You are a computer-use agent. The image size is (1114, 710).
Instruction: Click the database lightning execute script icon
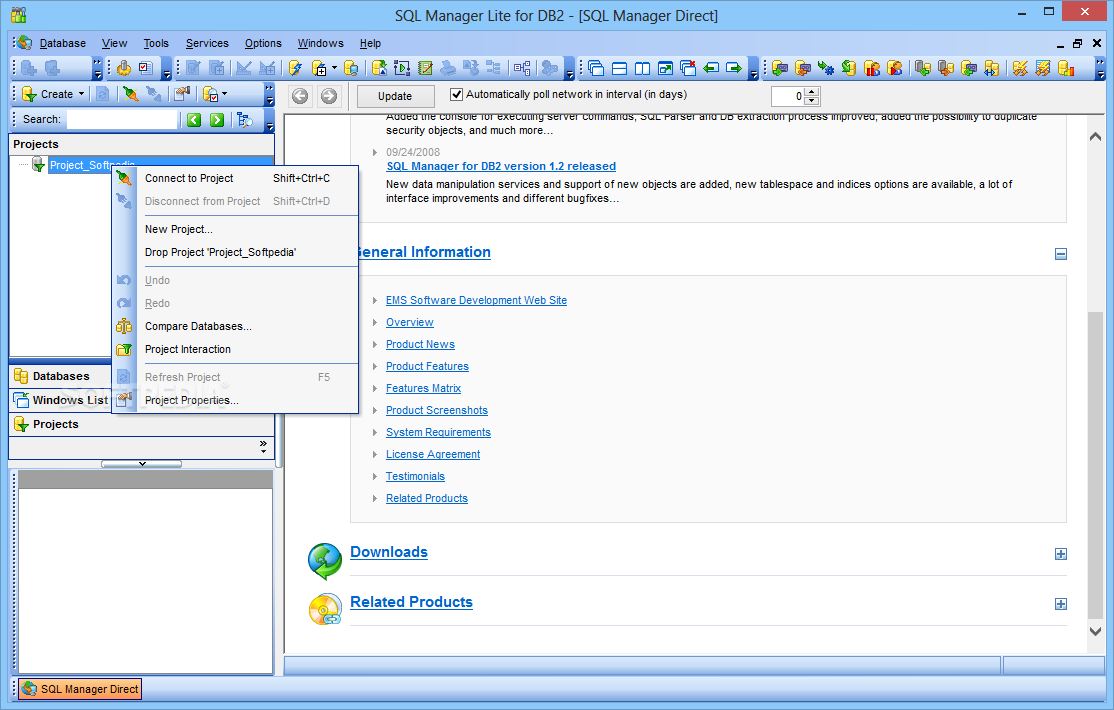(x=296, y=68)
